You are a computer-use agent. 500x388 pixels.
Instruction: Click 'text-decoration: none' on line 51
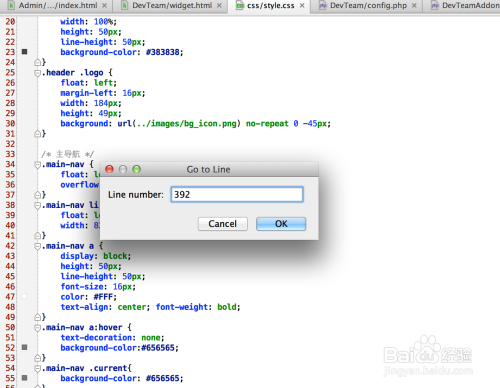[x=110, y=338]
